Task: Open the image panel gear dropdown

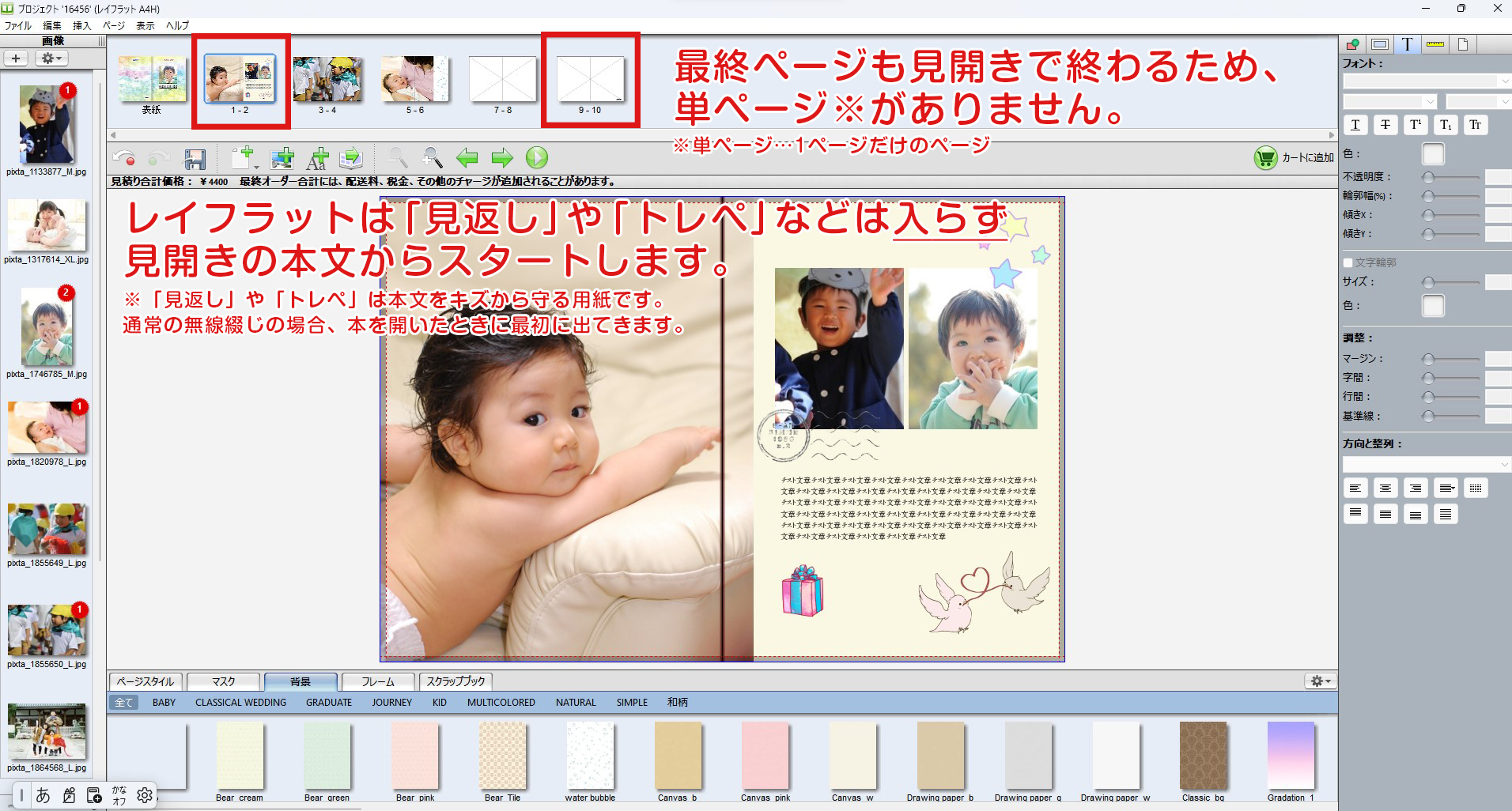Action: point(51,58)
